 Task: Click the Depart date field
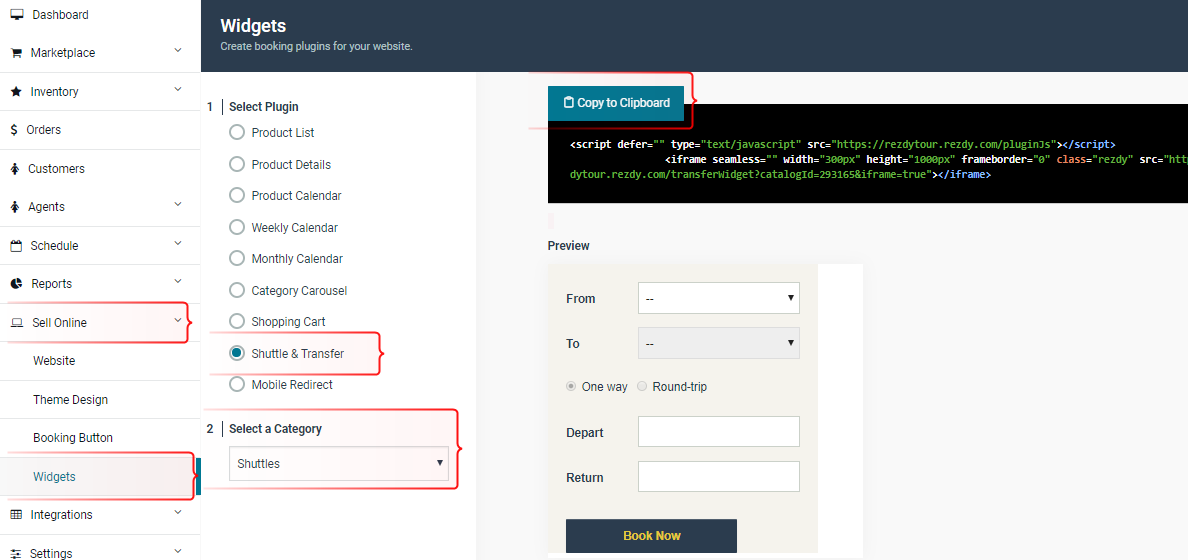719,432
